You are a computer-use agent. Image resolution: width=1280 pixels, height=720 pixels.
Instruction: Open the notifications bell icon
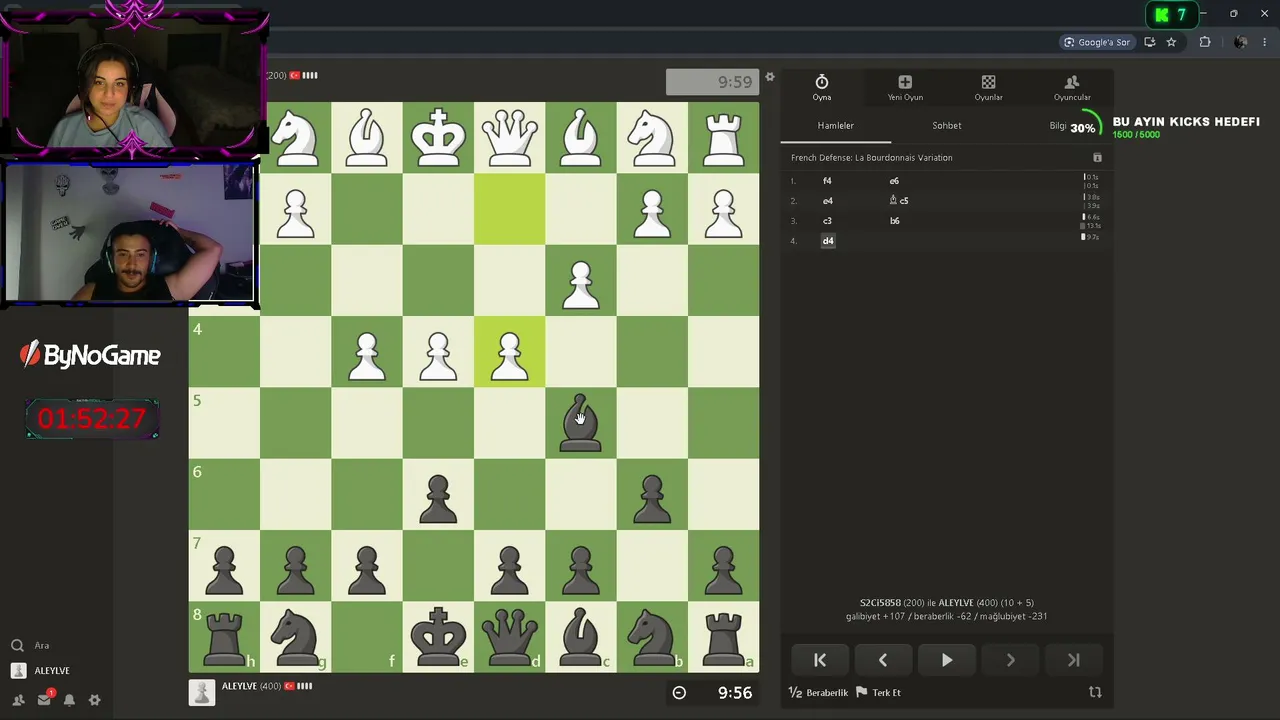point(69,700)
